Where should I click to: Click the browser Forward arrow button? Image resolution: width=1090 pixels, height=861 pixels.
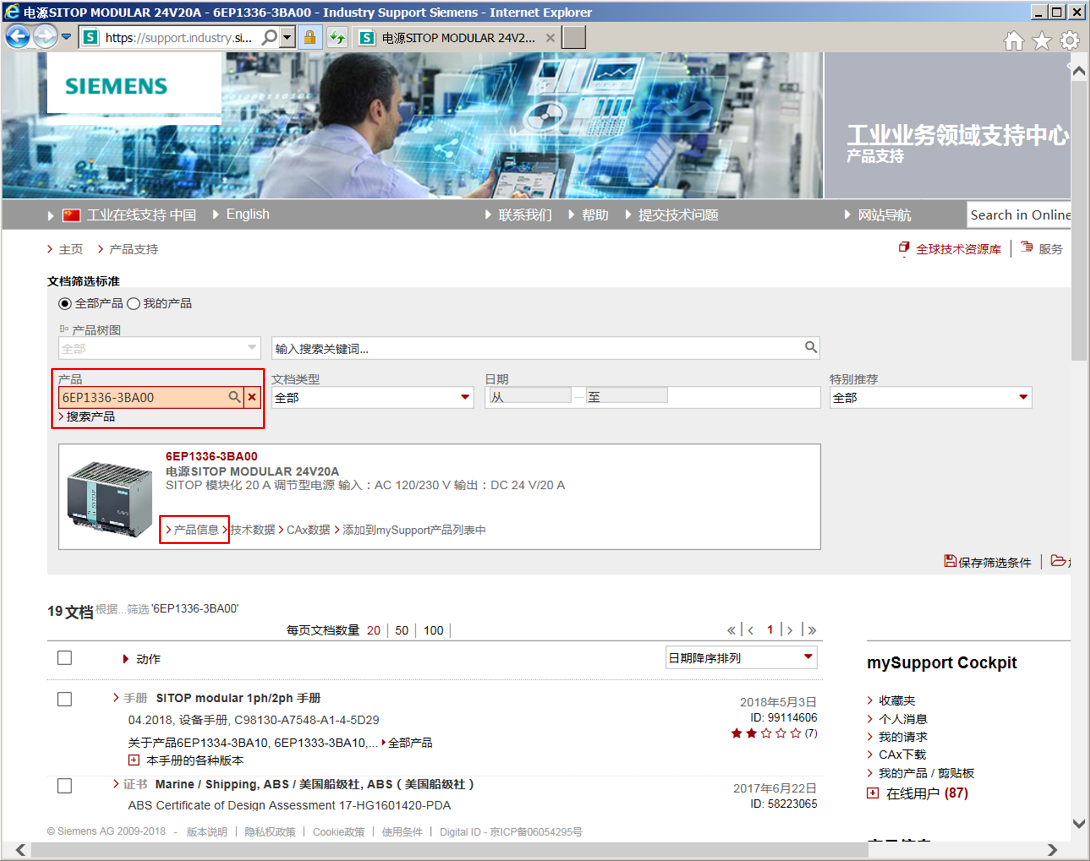(45, 37)
